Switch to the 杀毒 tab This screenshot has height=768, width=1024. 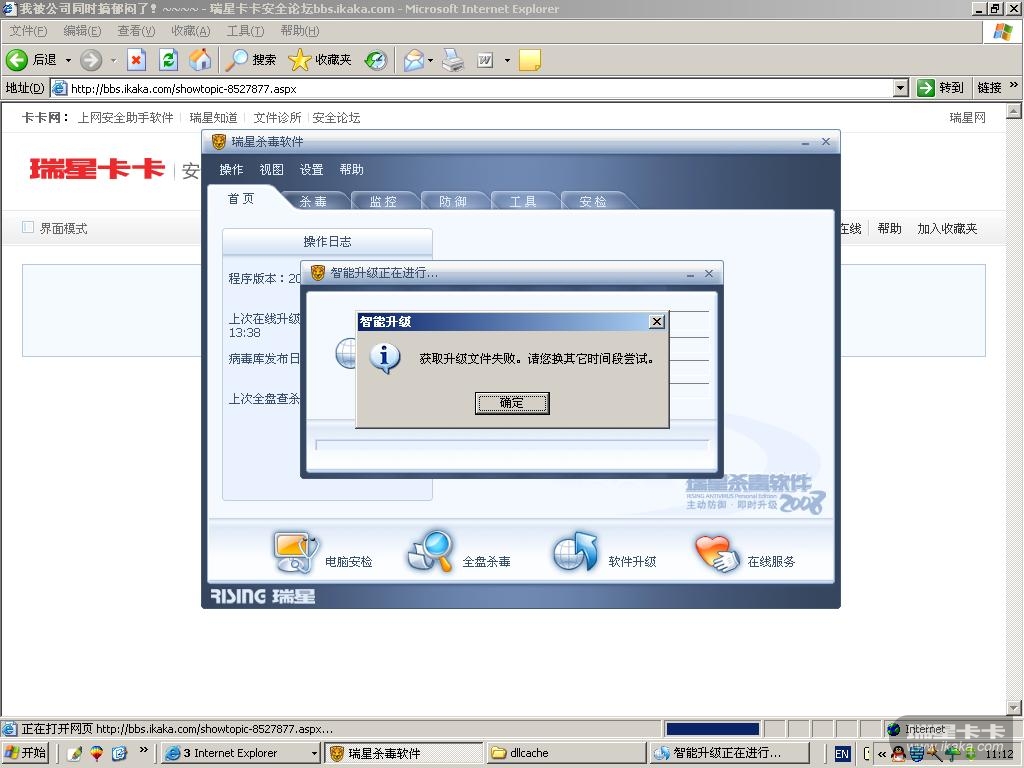tap(313, 202)
